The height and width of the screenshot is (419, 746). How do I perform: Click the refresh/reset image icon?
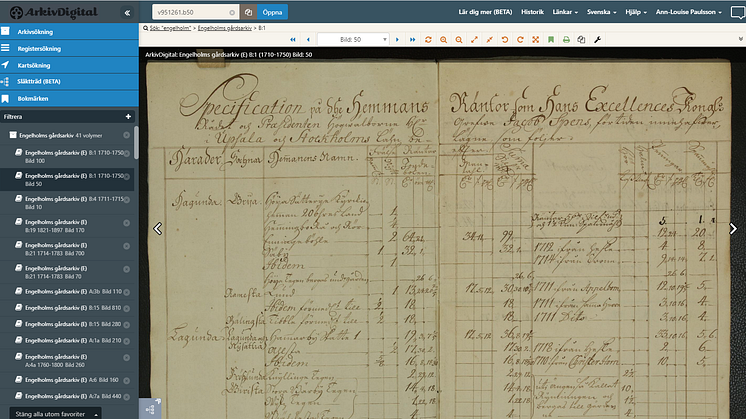[x=428, y=39]
